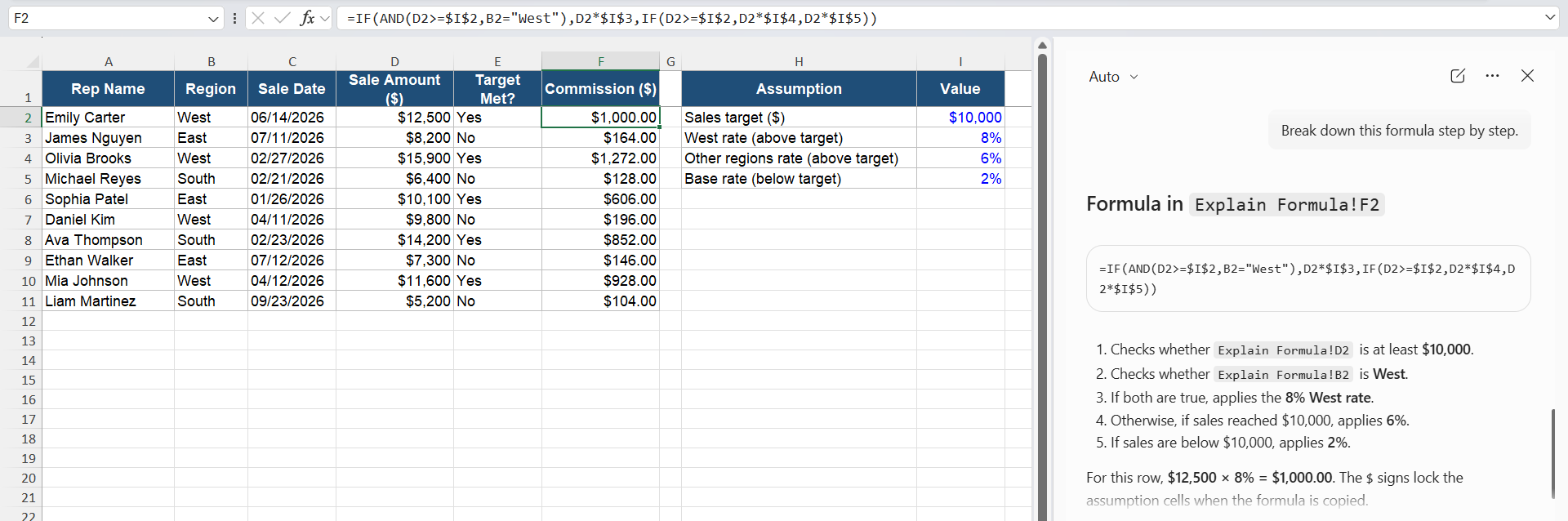Click the Region header cell

[211, 89]
